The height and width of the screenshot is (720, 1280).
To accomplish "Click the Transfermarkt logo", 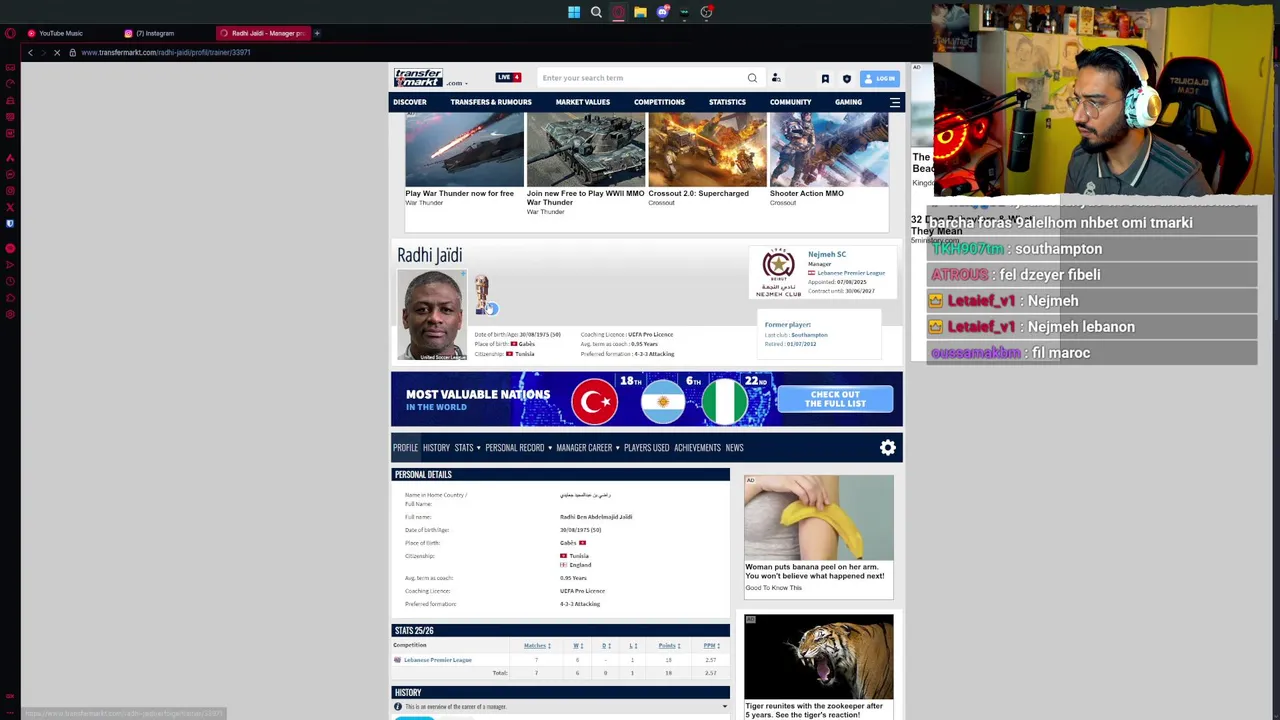I will pyautogui.click(x=418, y=77).
